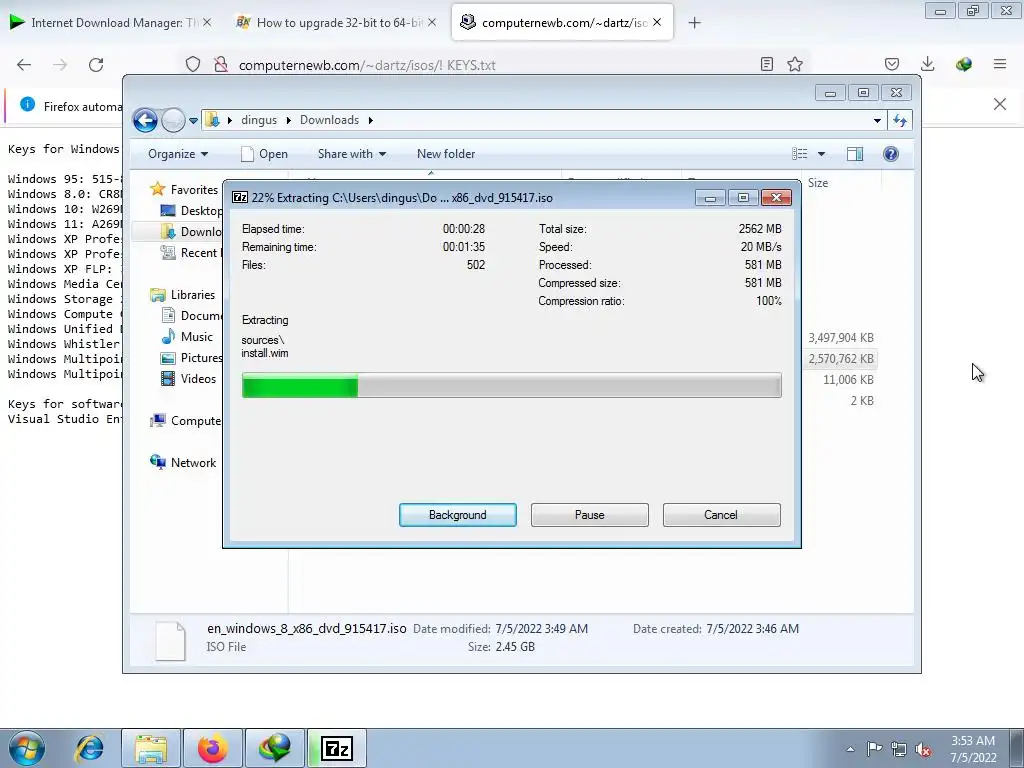Open Explorer recent locations dropdown arrow

click(x=193, y=121)
